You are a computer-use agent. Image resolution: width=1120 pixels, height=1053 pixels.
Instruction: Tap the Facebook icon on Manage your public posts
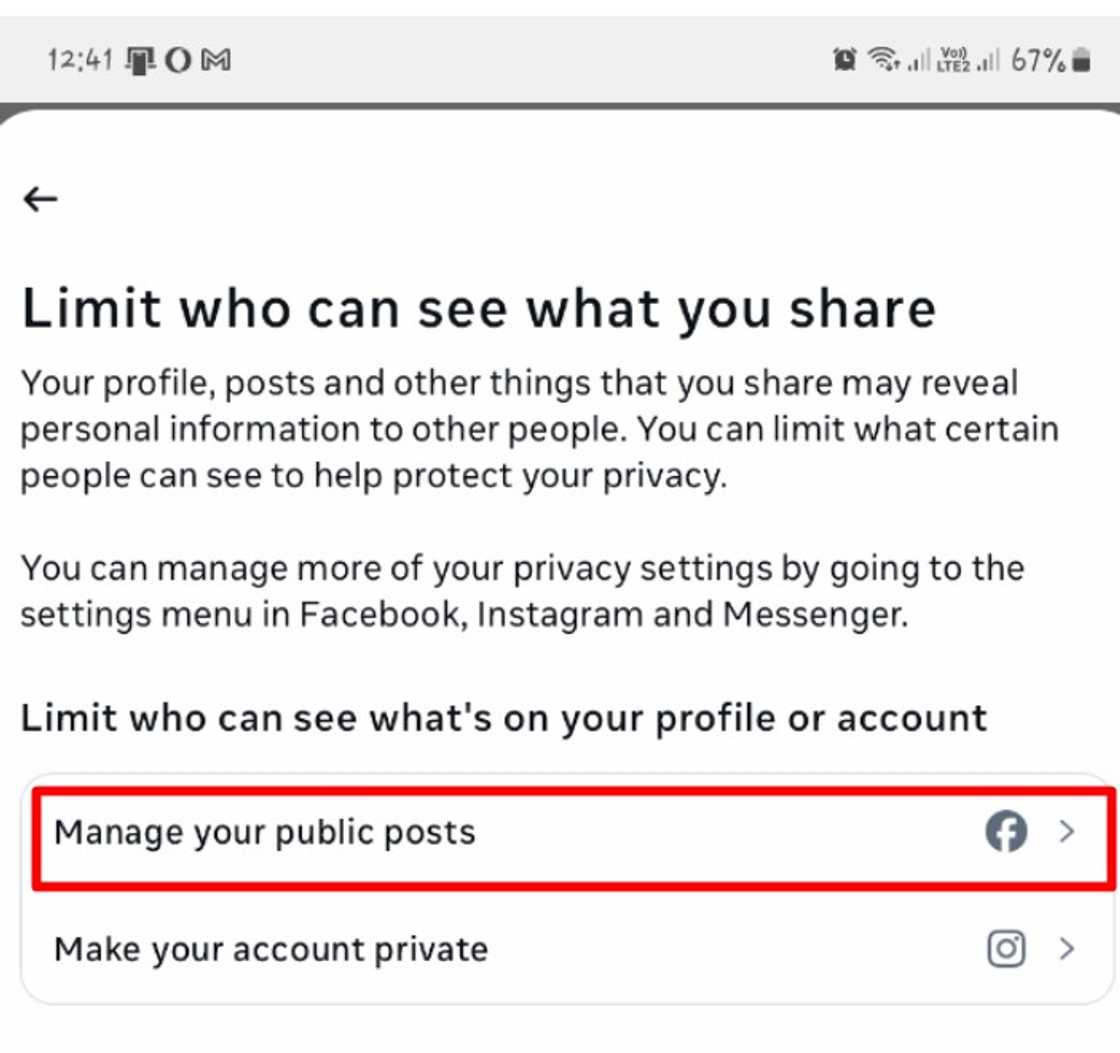(1008, 831)
